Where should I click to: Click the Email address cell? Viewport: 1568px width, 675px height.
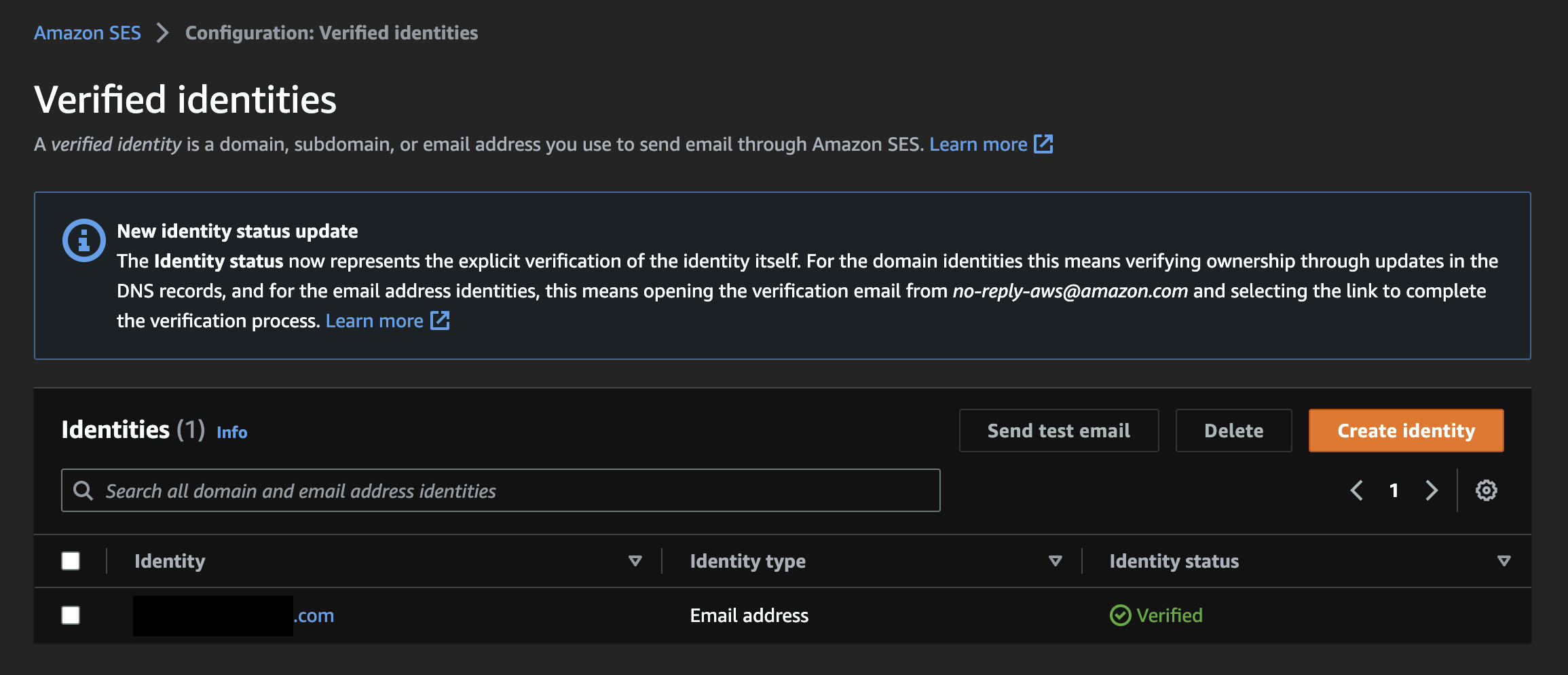click(x=749, y=615)
